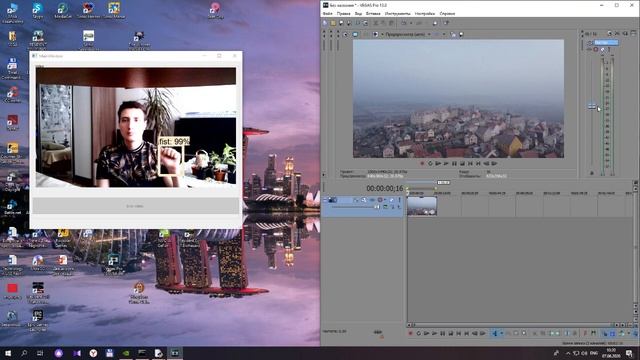
Task: Click Record button in bottom timeline transport
Action: (x=411, y=333)
